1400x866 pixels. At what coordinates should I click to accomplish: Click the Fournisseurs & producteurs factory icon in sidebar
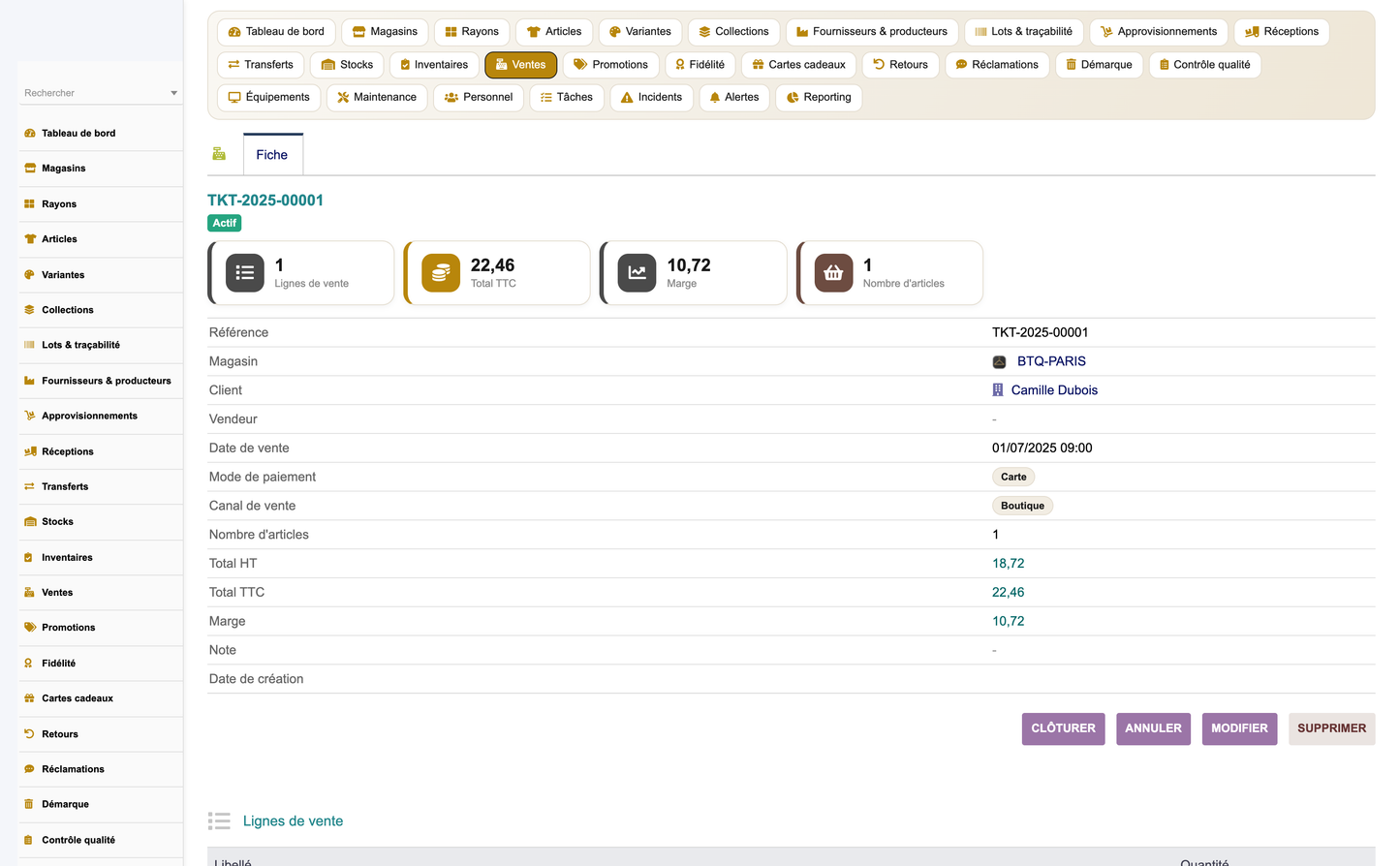30,381
